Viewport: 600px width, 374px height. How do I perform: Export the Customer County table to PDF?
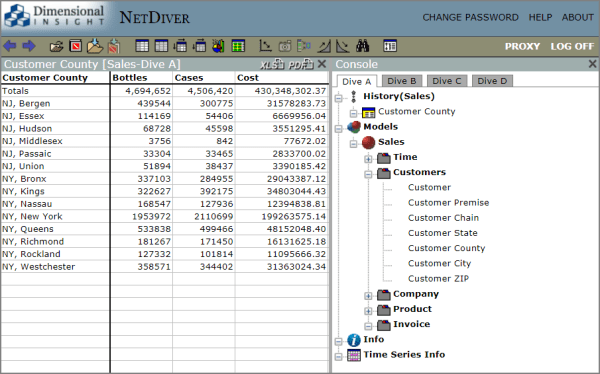click(301, 64)
